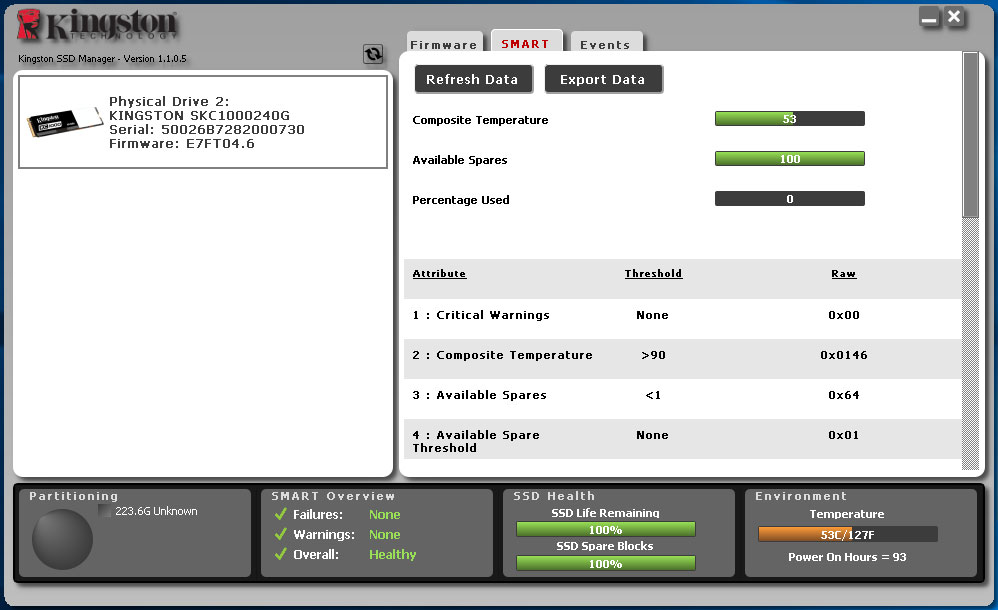This screenshot has height=610, width=998.
Task: Click the Refresh Data button
Action: pos(473,80)
